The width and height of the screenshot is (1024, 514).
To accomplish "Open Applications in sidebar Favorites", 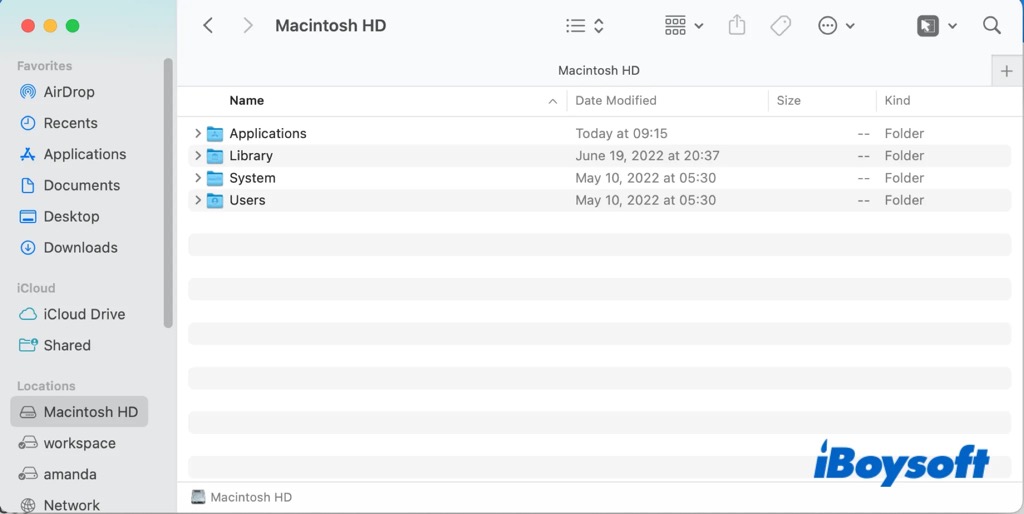I will point(85,154).
